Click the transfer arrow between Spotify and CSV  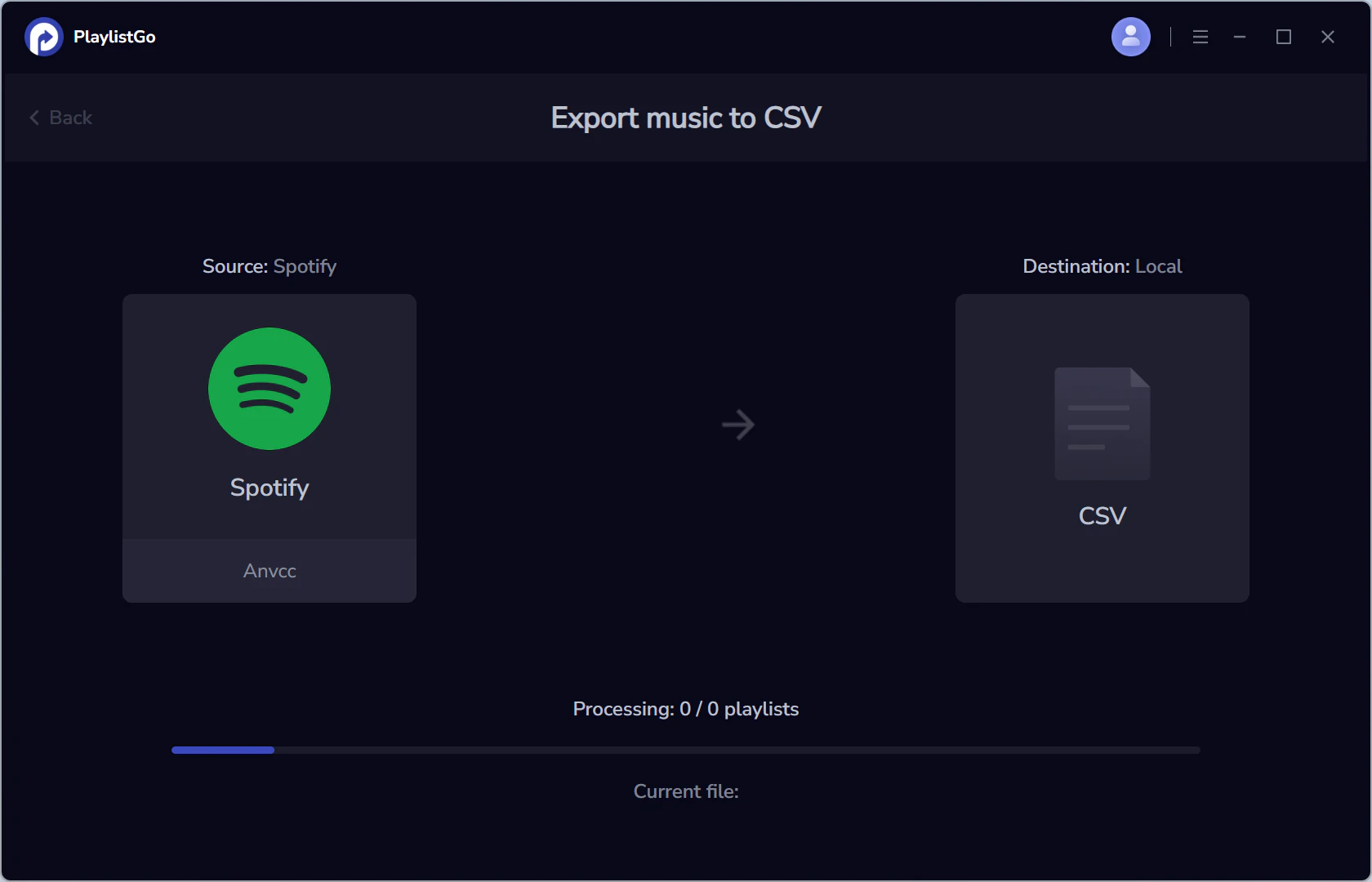click(x=737, y=424)
